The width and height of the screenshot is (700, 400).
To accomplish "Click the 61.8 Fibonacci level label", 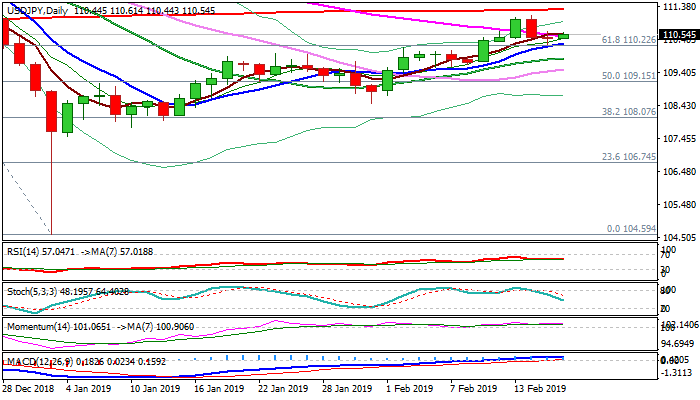I will point(630,39).
